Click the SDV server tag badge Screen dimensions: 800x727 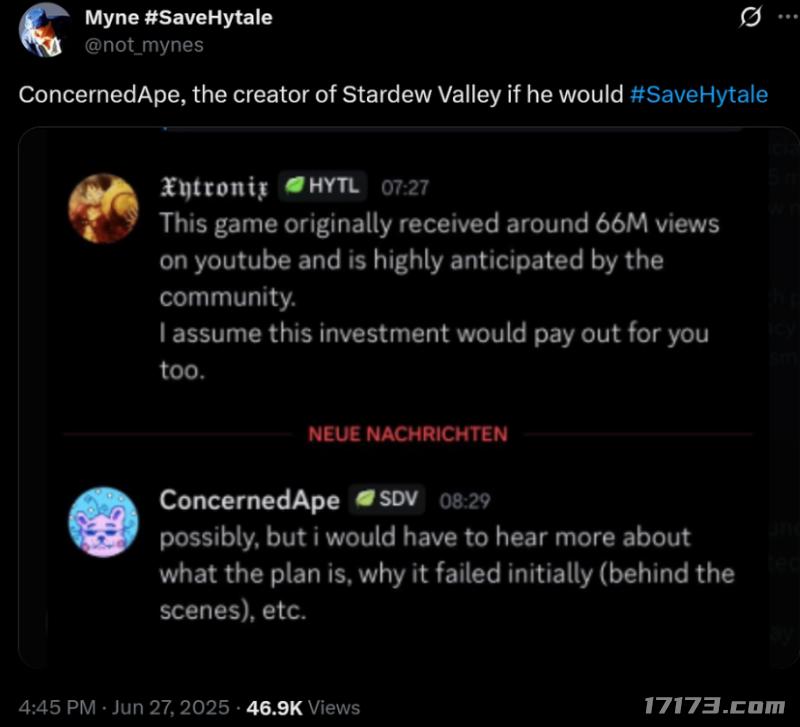pyautogui.click(x=386, y=499)
